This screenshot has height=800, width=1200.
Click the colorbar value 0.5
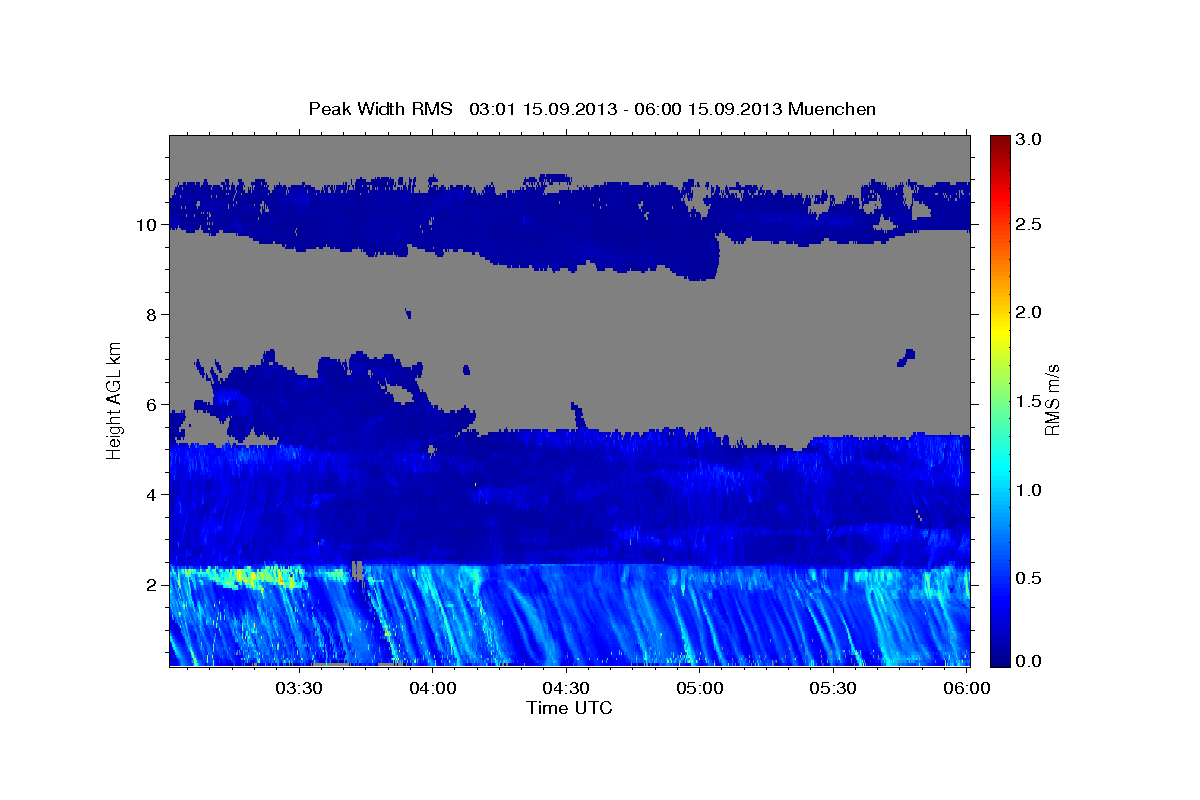click(x=1030, y=578)
